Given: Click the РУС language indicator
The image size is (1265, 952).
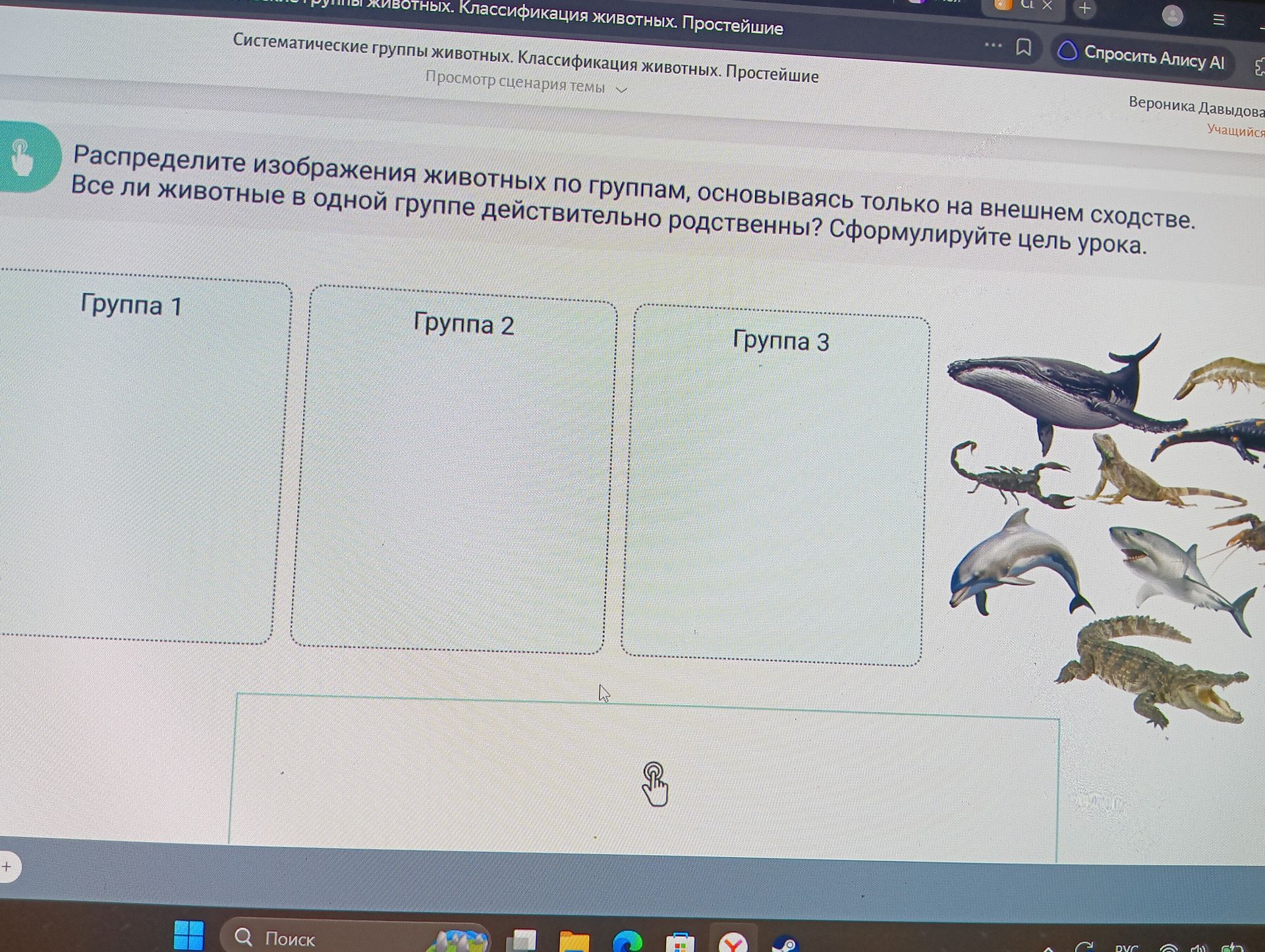Looking at the screenshot, I should (1127, 947).
